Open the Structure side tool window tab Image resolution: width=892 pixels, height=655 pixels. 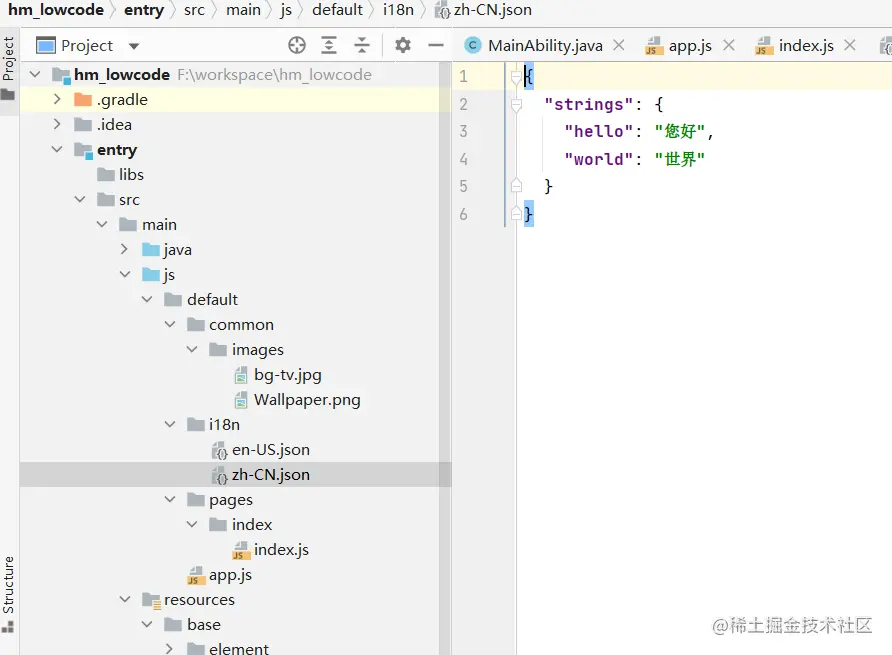click(8, 585)
